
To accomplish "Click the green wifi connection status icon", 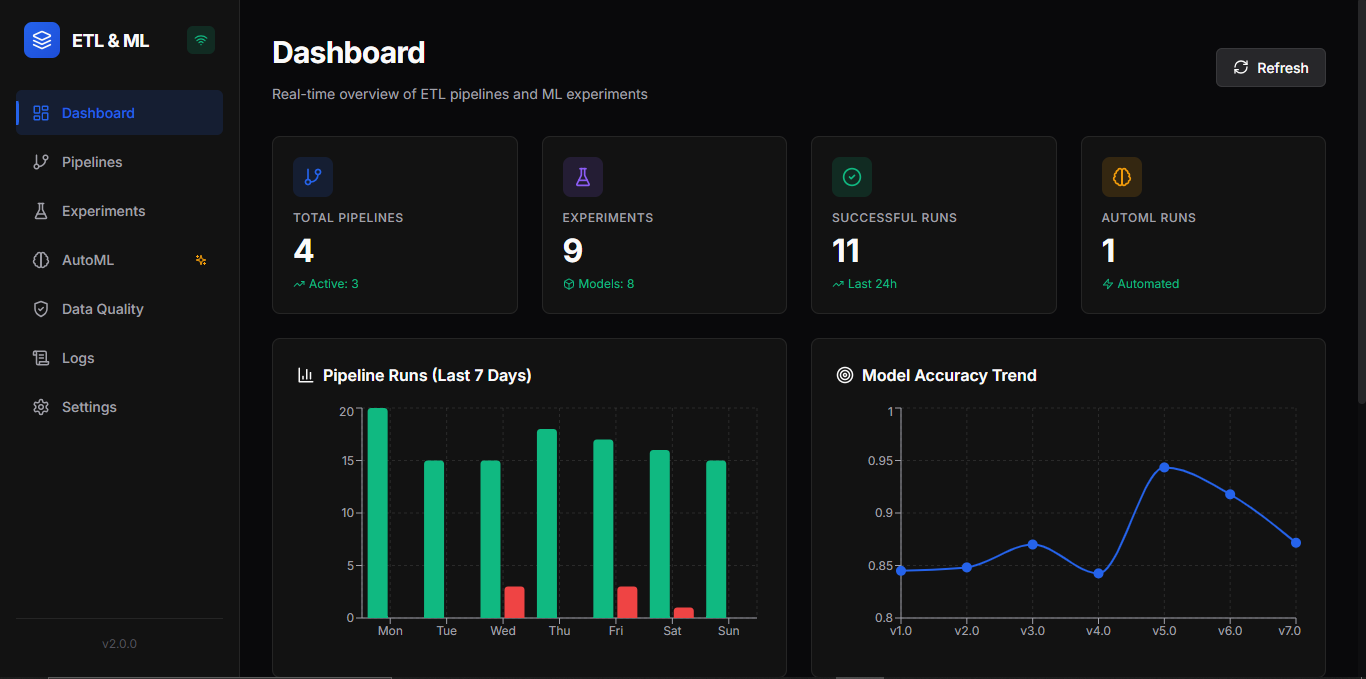I will [x=201, y=40].
